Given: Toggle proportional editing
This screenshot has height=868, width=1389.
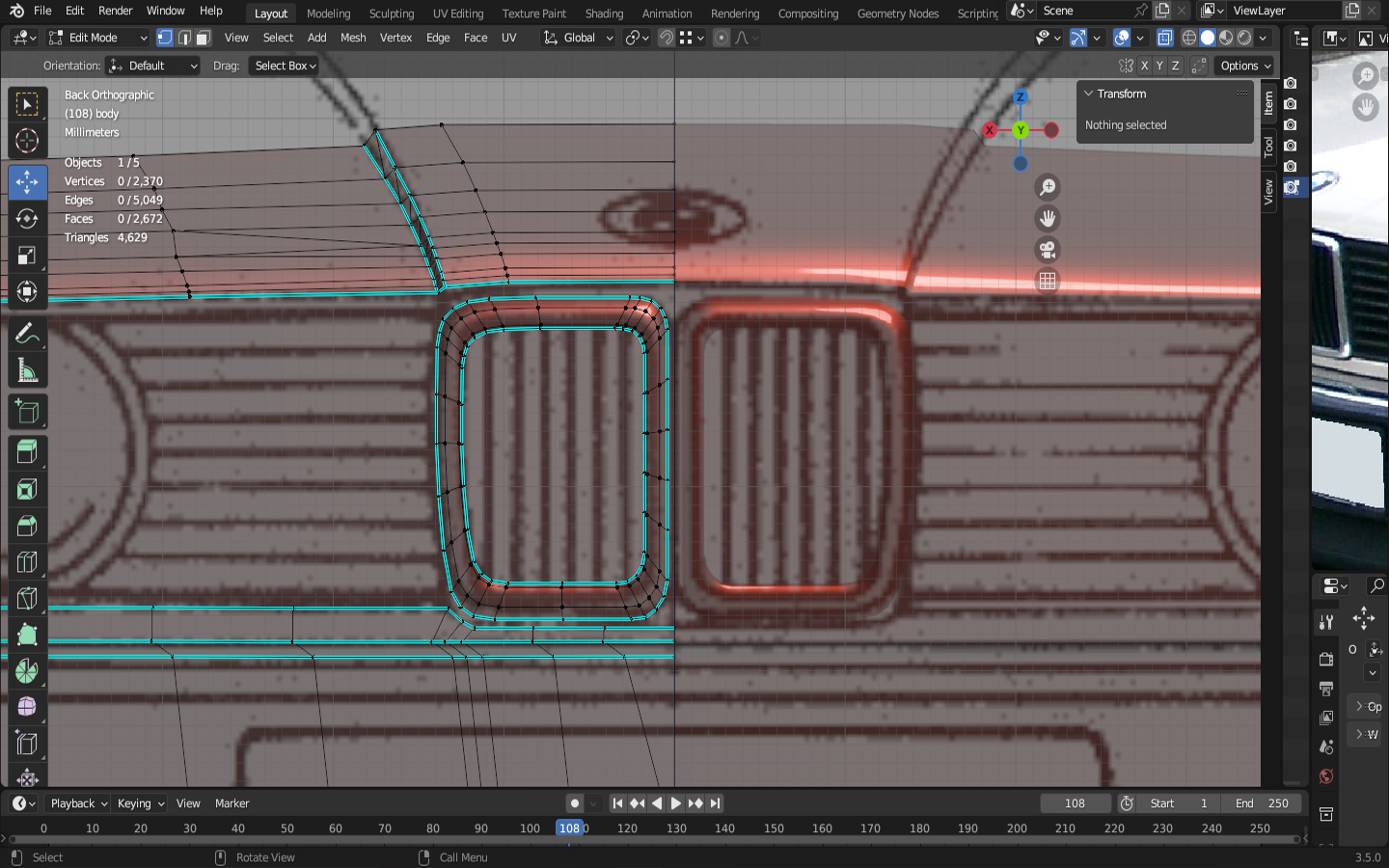Looking at the screenshot, I should (722, 38).
